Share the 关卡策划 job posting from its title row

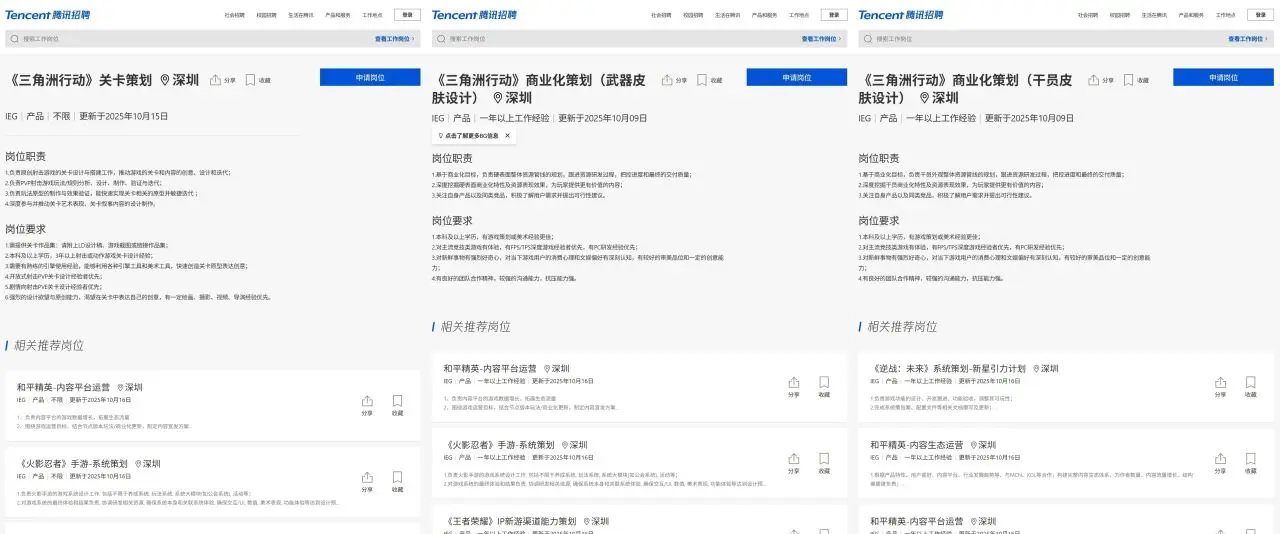pos(222,80)
